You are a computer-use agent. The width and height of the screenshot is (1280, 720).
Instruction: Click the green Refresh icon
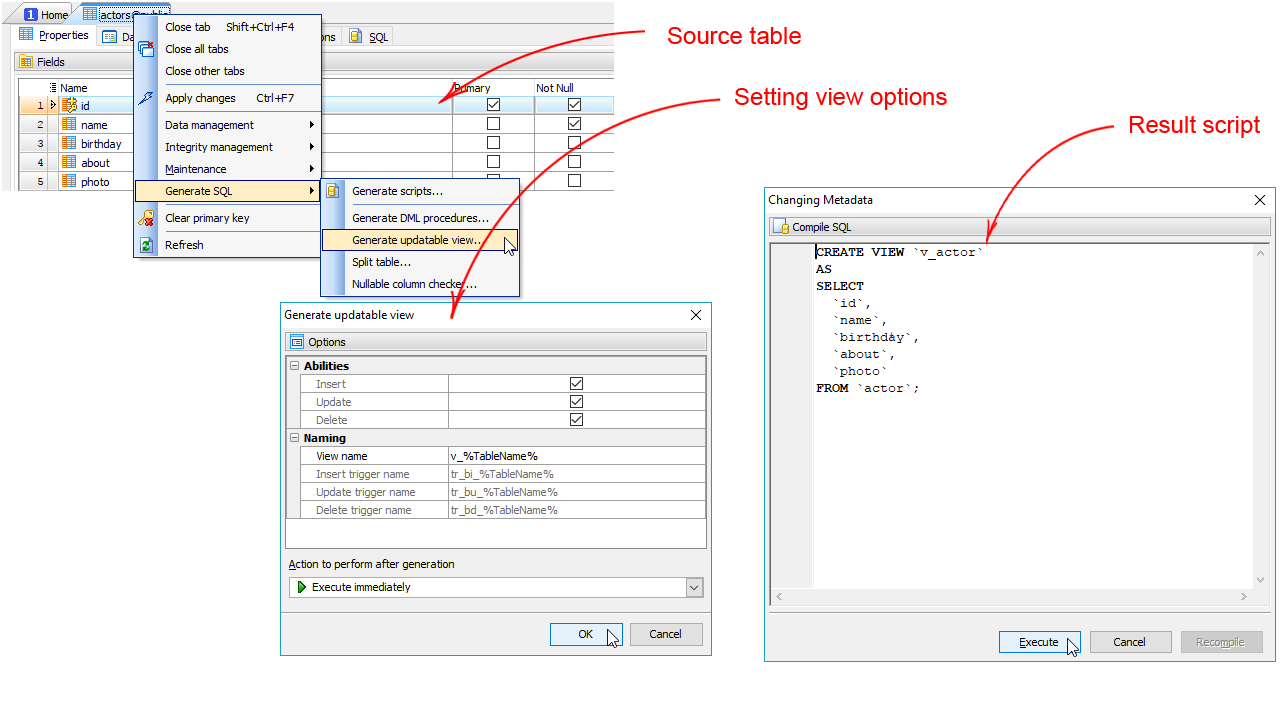tap(146, 245)
